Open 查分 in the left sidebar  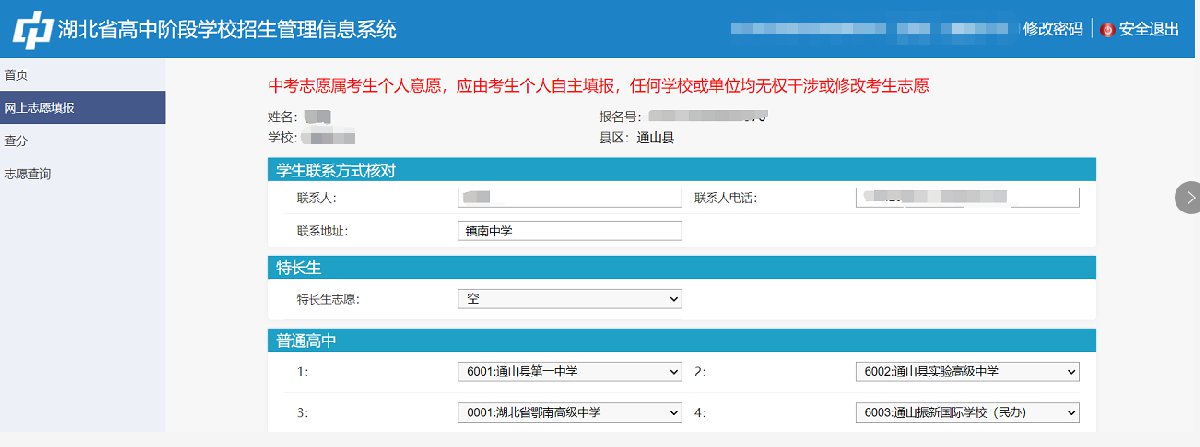(x=16, y=141)
